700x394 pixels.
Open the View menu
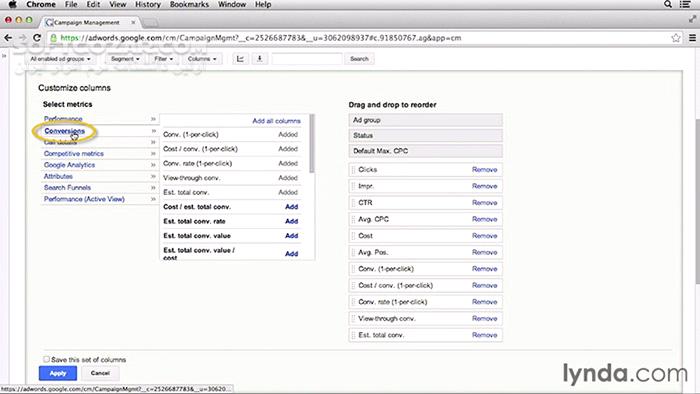[117, 4]
